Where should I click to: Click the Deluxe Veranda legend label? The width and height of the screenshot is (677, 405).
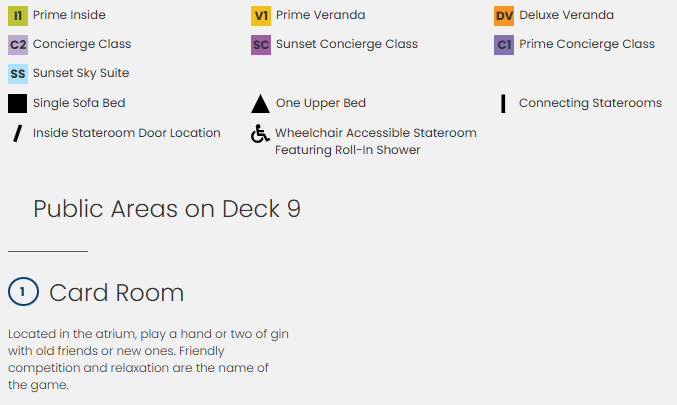(567, 16)
